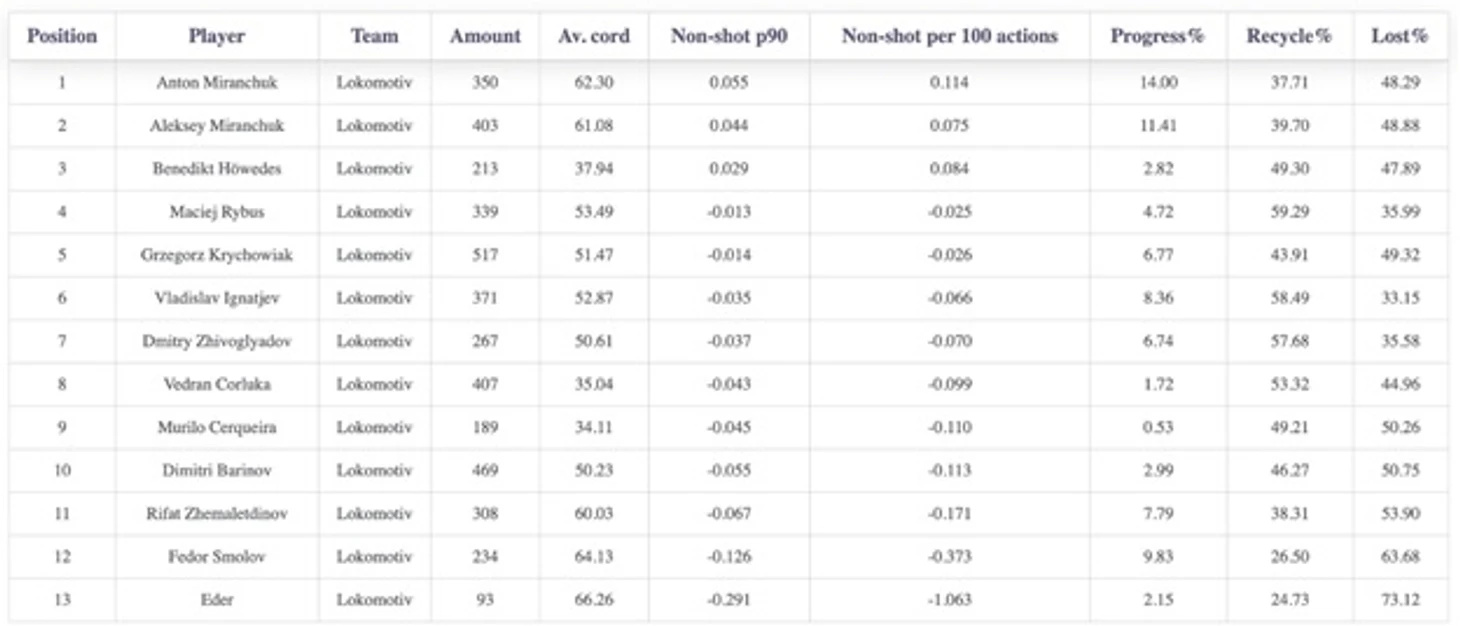Click Amount value 517 cell
1460x626 pixels.
coord(485,255)
